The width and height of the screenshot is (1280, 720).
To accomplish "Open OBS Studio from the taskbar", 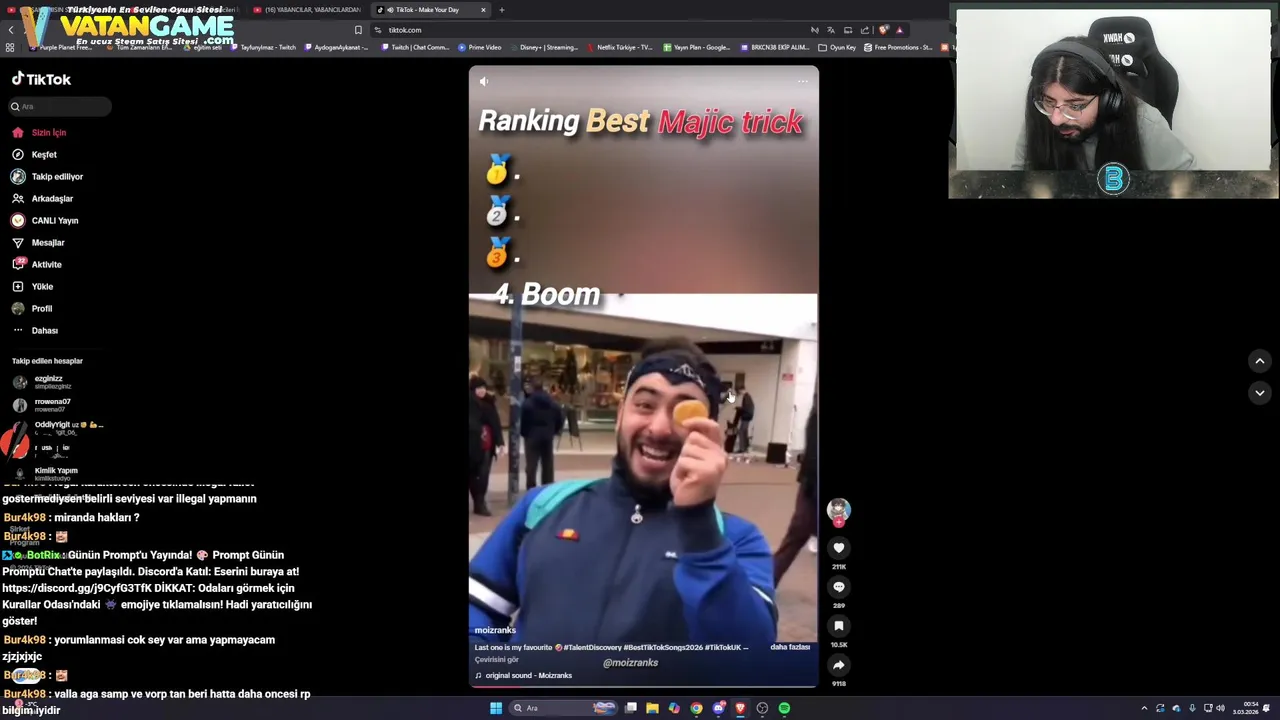I will click(x=762, y=708).
